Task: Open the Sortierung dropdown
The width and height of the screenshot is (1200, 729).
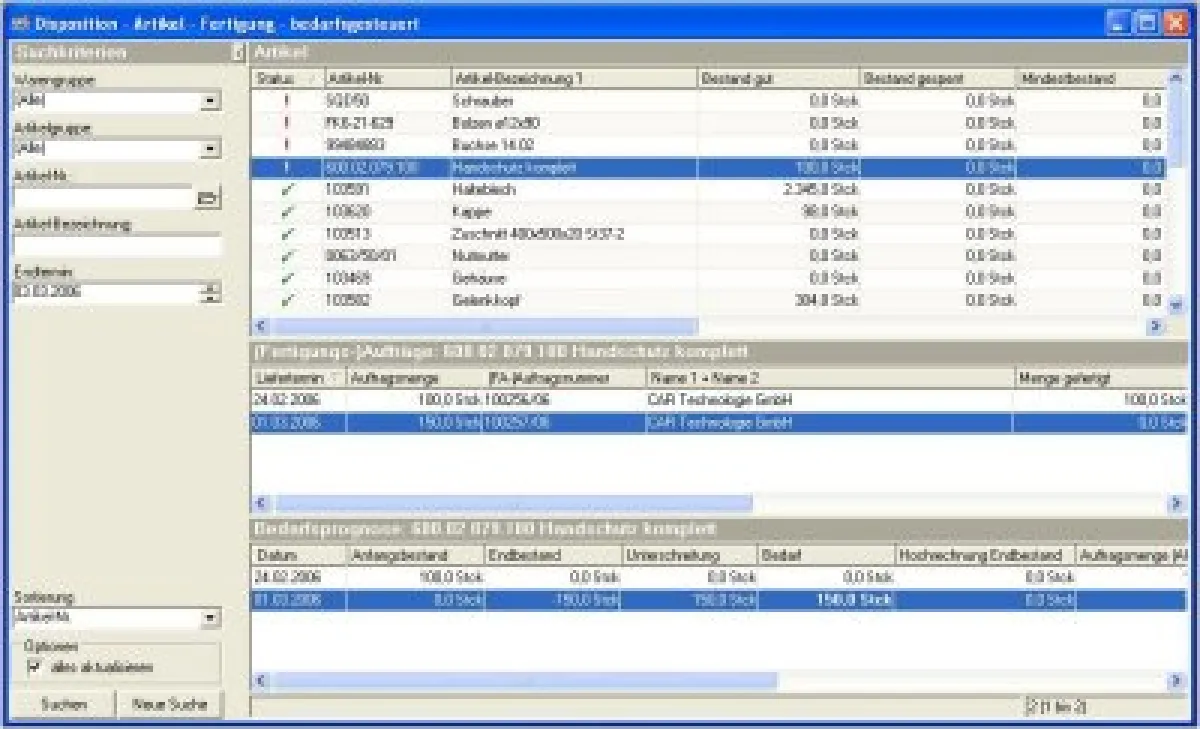Action: click(x=212, y=617)
